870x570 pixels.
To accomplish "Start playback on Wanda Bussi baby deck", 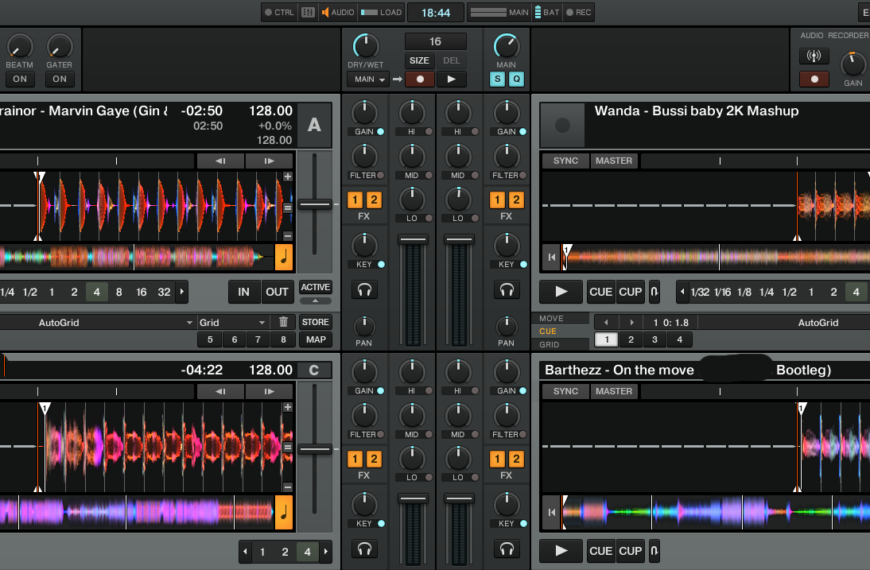I will [561, 291].
